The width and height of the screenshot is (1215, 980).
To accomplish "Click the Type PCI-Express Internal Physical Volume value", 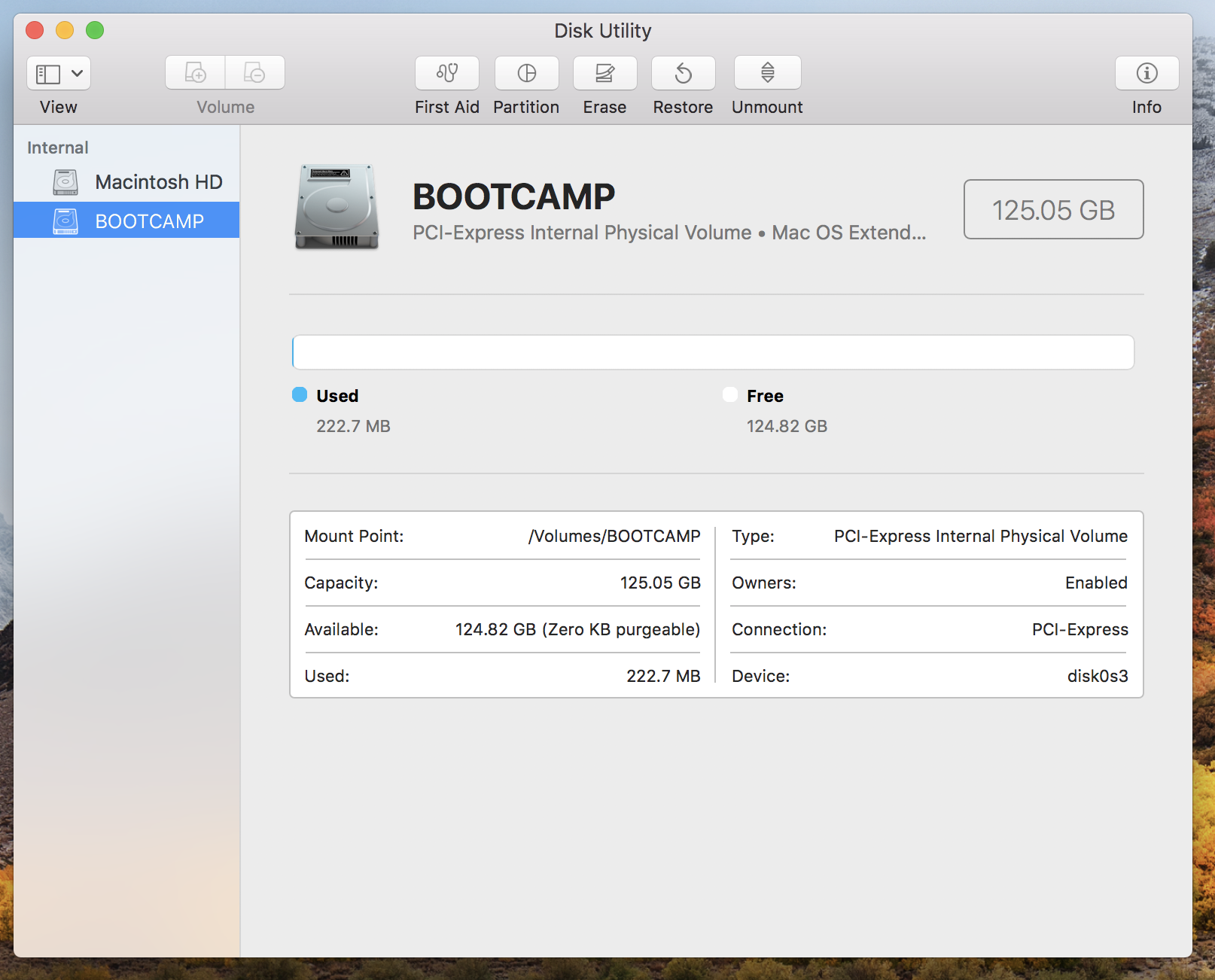I will pos(981,536).
